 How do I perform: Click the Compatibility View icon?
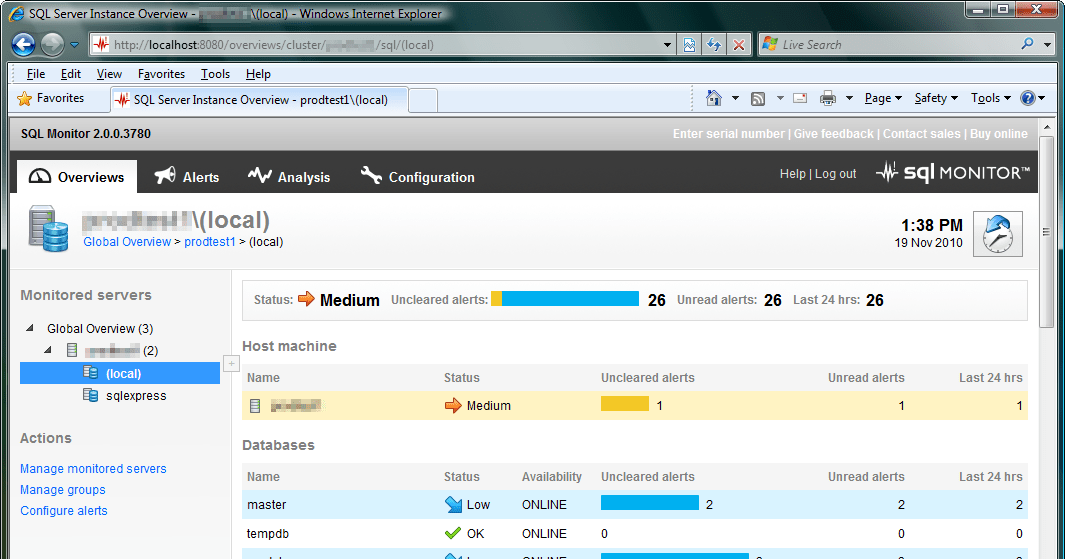(x=690, y=45)
